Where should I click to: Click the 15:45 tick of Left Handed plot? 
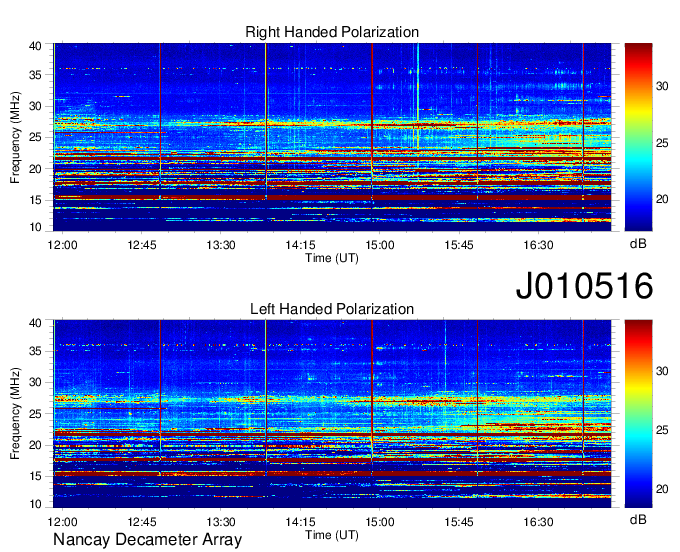(459, 522)
